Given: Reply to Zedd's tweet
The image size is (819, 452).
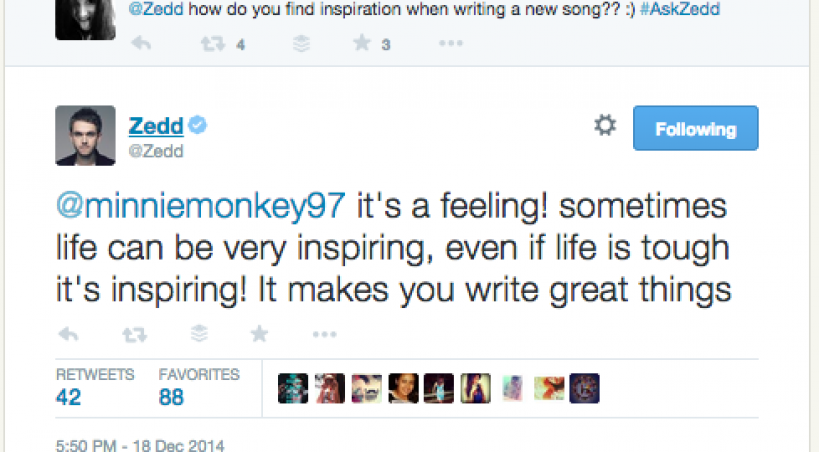Looking at the screenshot, I should [x=69, y=334].
